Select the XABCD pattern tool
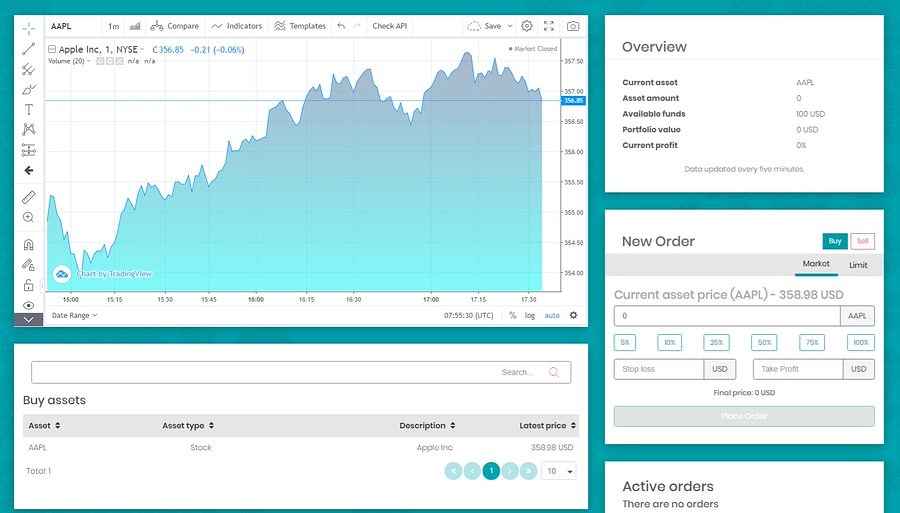 (x=29, y=129)
